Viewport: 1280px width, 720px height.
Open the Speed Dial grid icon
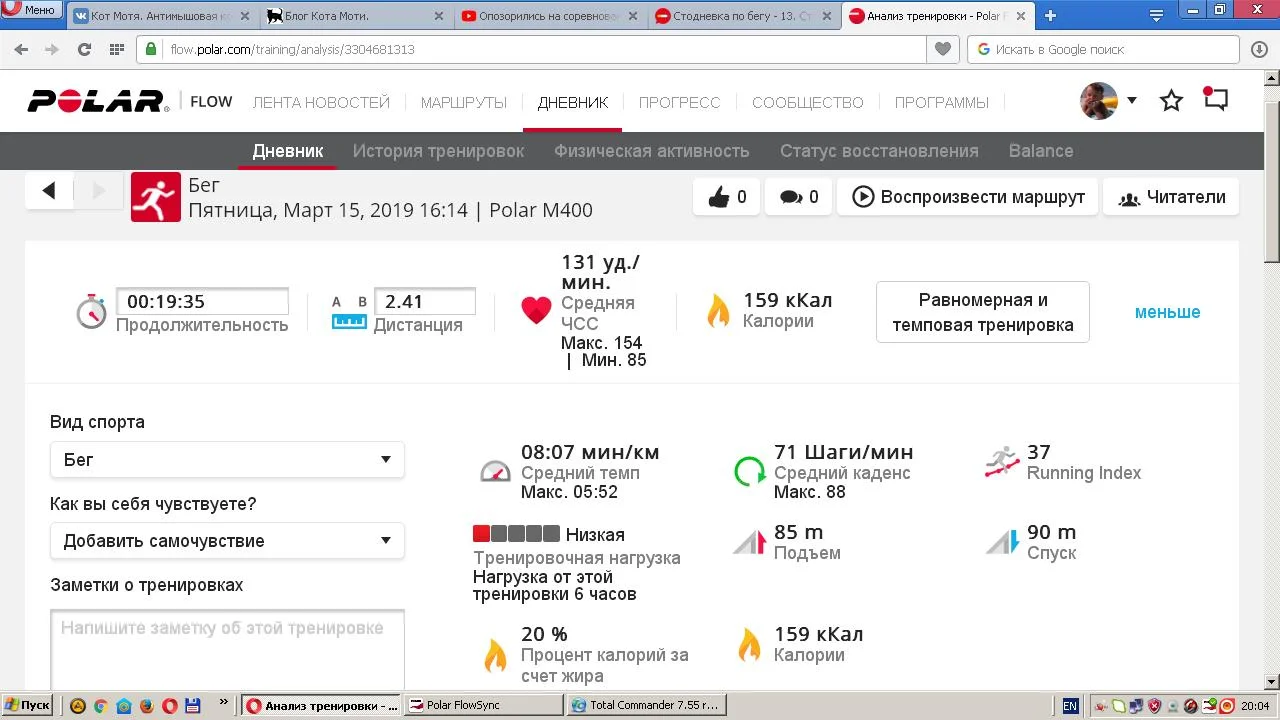click(116, 49)
